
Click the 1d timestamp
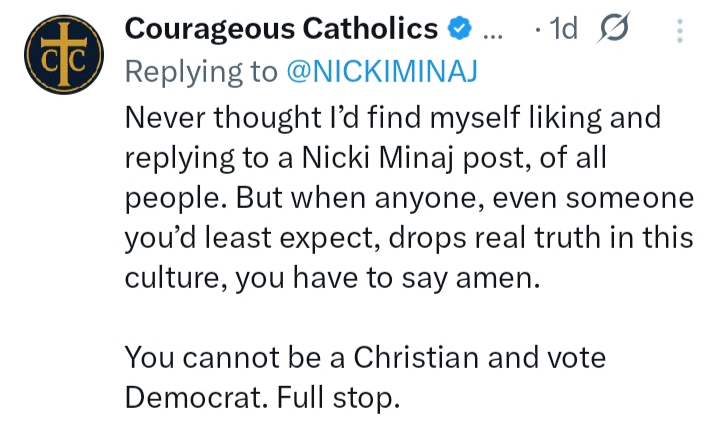tap(563, 29)
